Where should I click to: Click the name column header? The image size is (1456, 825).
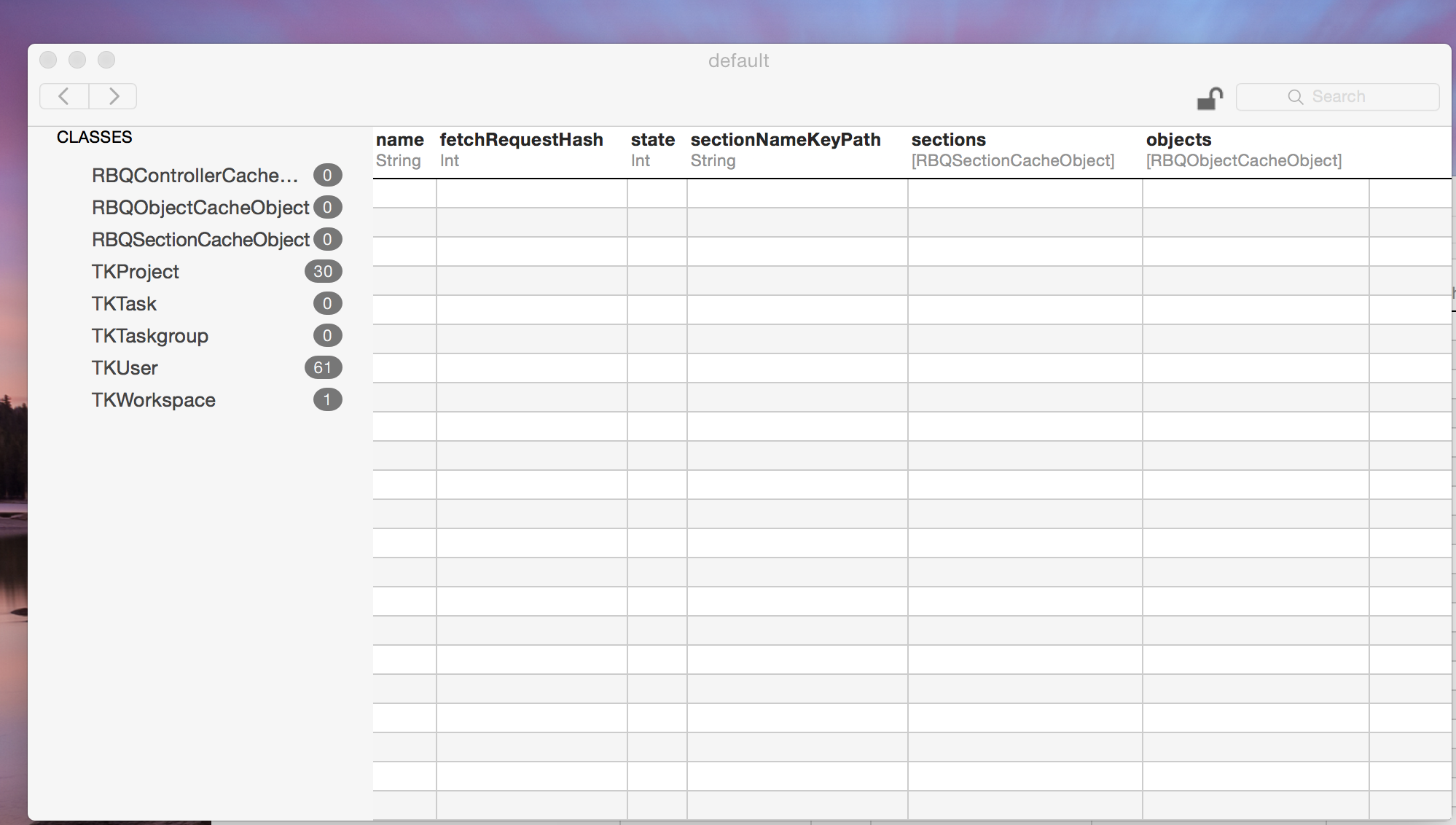(x=400, y=149)
